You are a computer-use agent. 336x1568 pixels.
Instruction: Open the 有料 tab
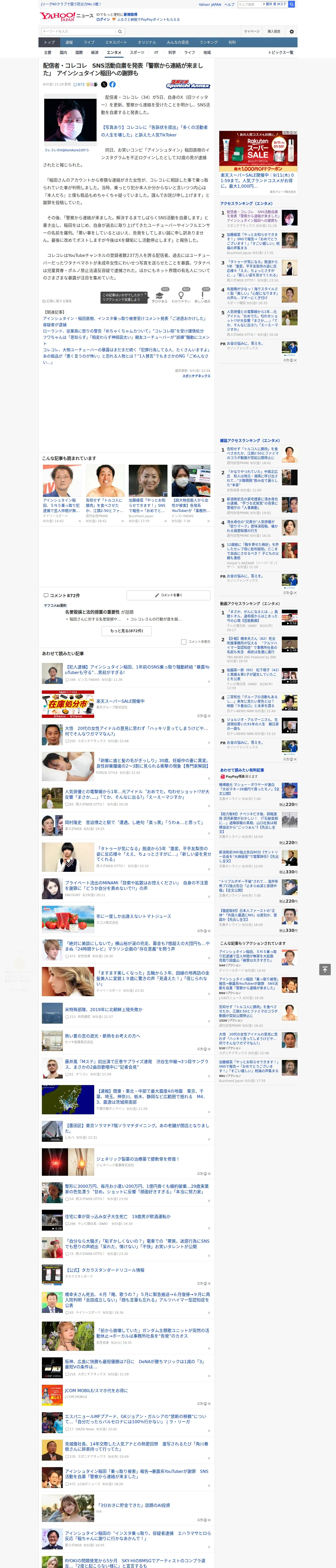tap(232, 43)
